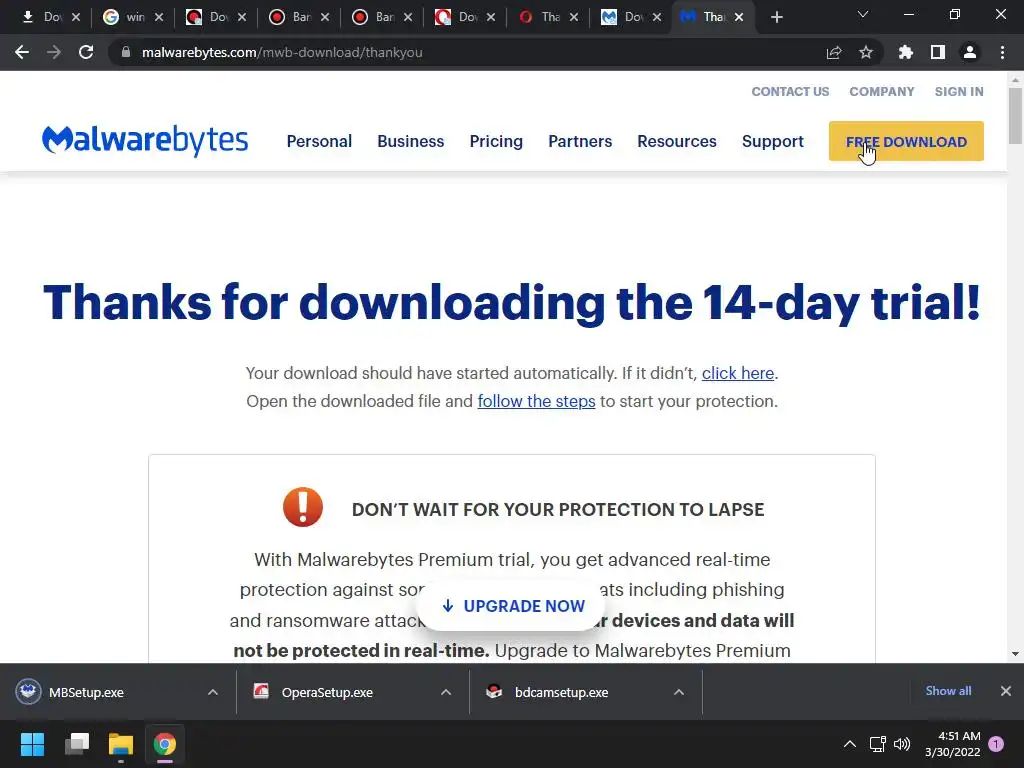This screenshot has width=1024, height=768.
Task: Close the downloads shelf
Action: pyautogui.click(x=1006, y=691)
